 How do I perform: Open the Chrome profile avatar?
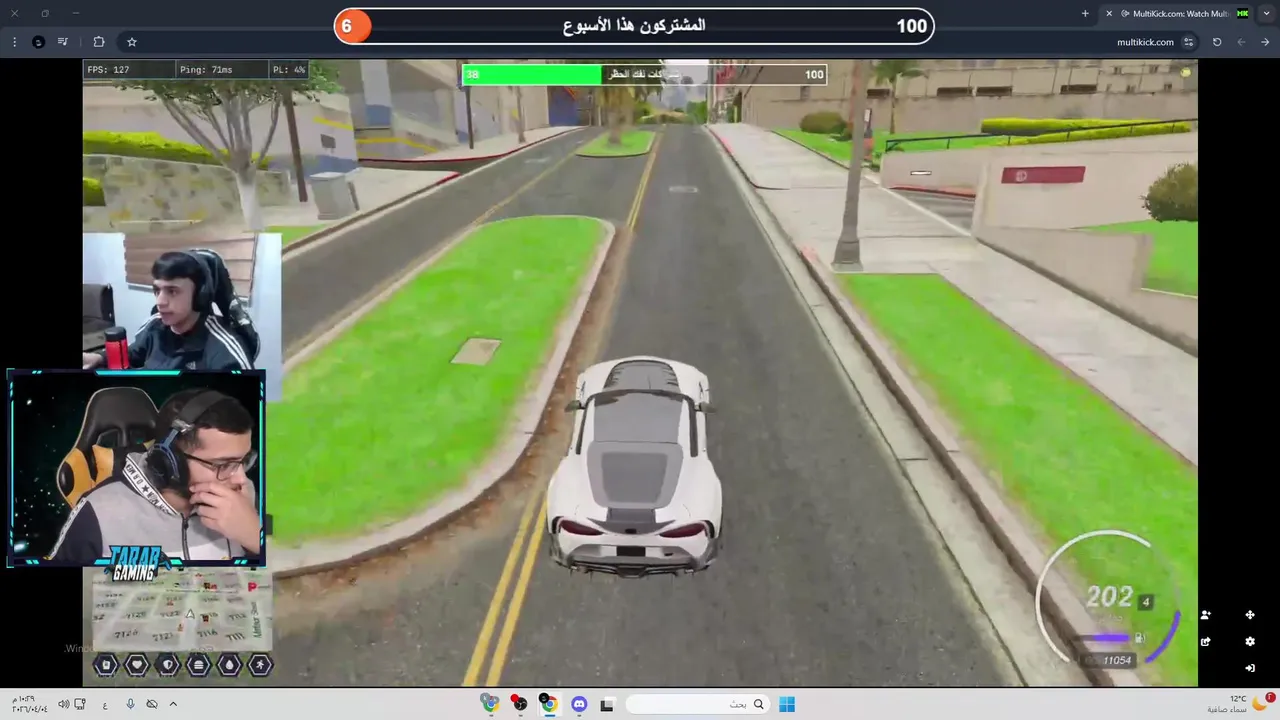[x=38, y=42]
